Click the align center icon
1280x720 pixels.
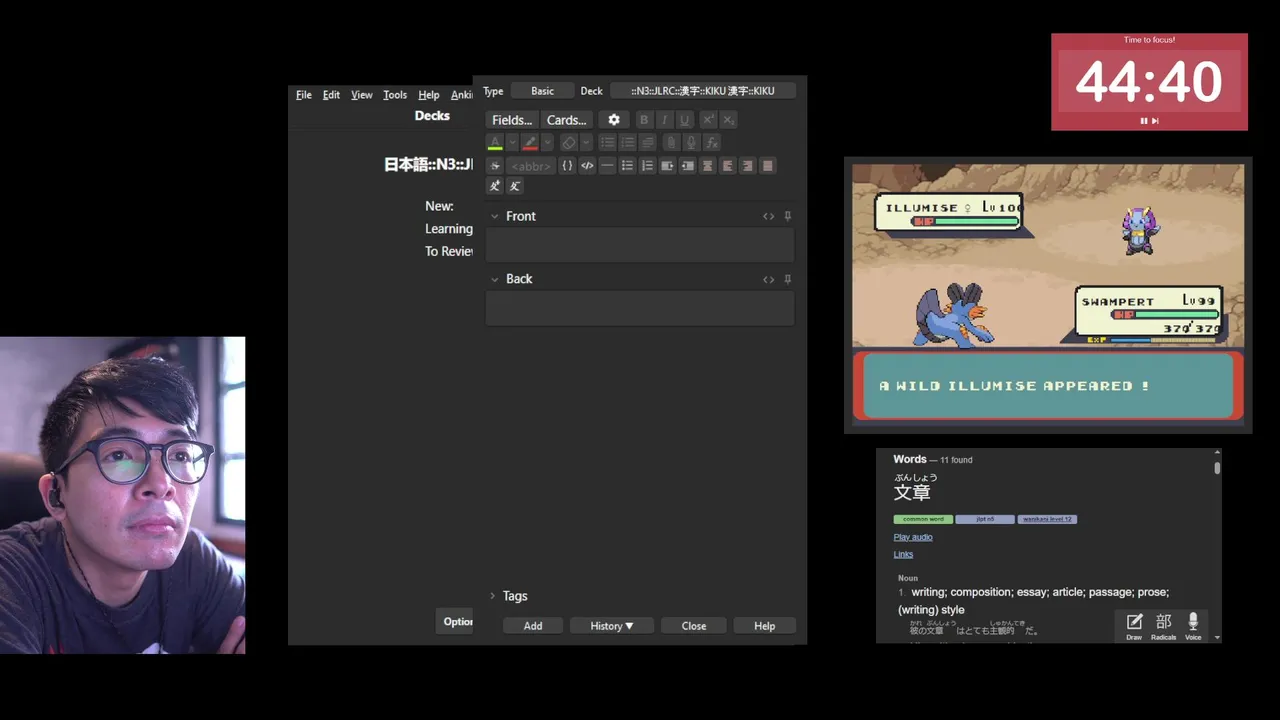707,166
